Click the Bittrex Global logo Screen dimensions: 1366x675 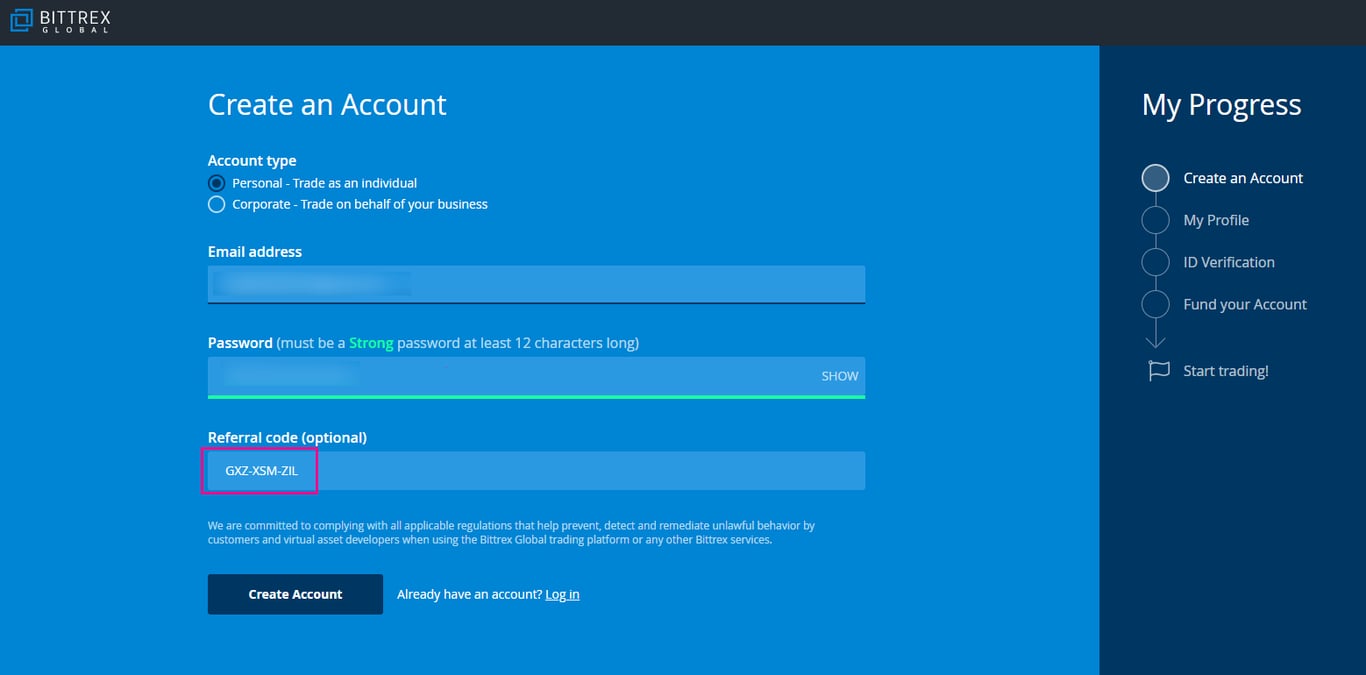59,21
